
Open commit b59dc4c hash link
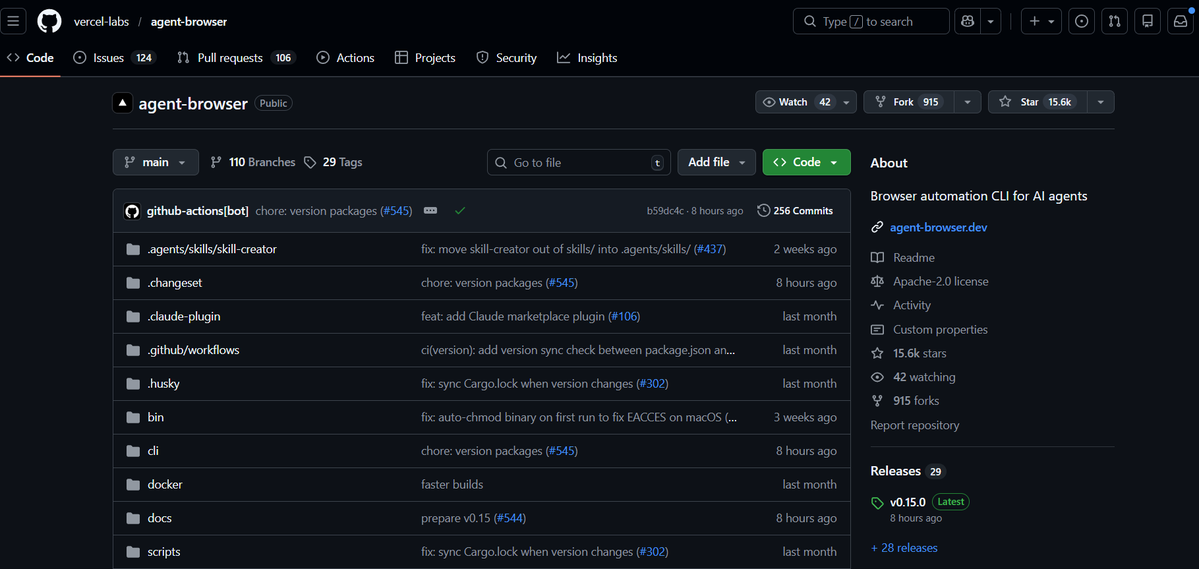coord(665,211)
